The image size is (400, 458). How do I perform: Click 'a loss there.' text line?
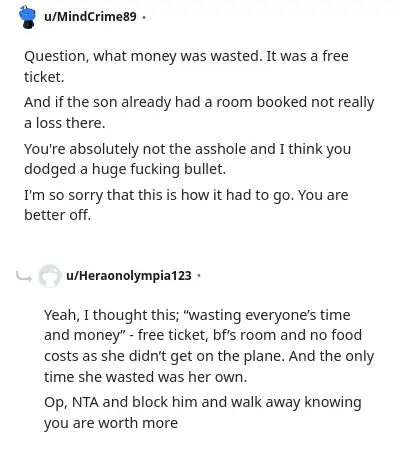tap(65, 123)
